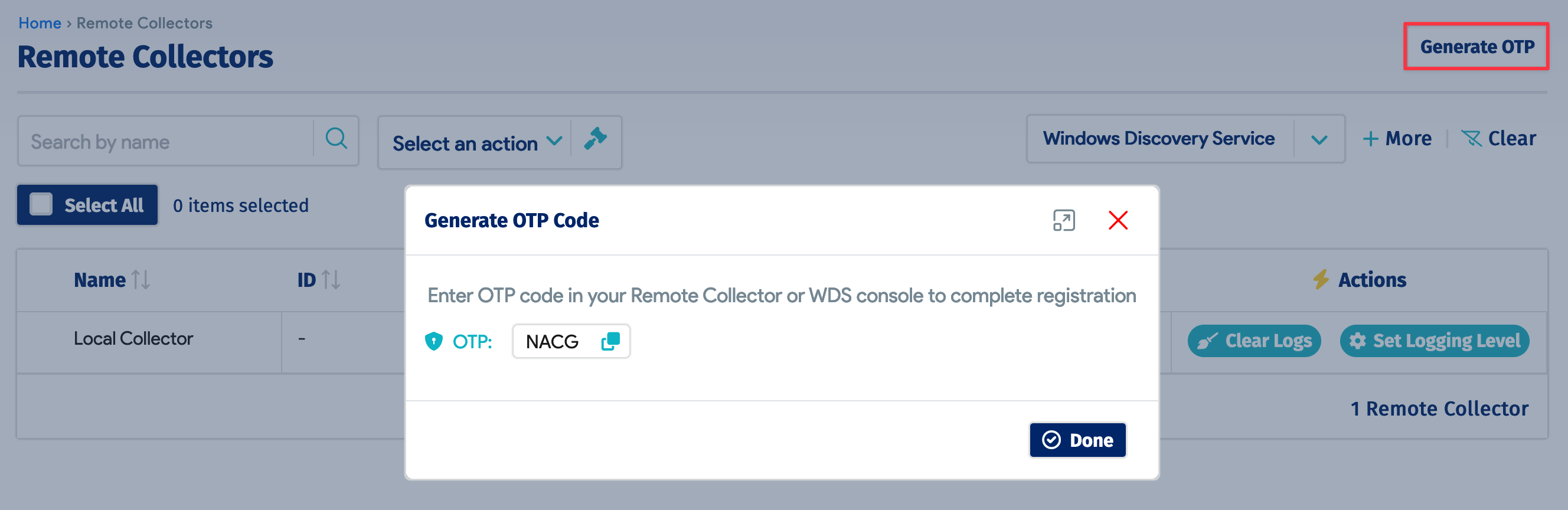This screenshot has width=1568, height=510.
Task: Toggle the Select All checkbox
Action: pyautogui.click(x=42, y=205)
